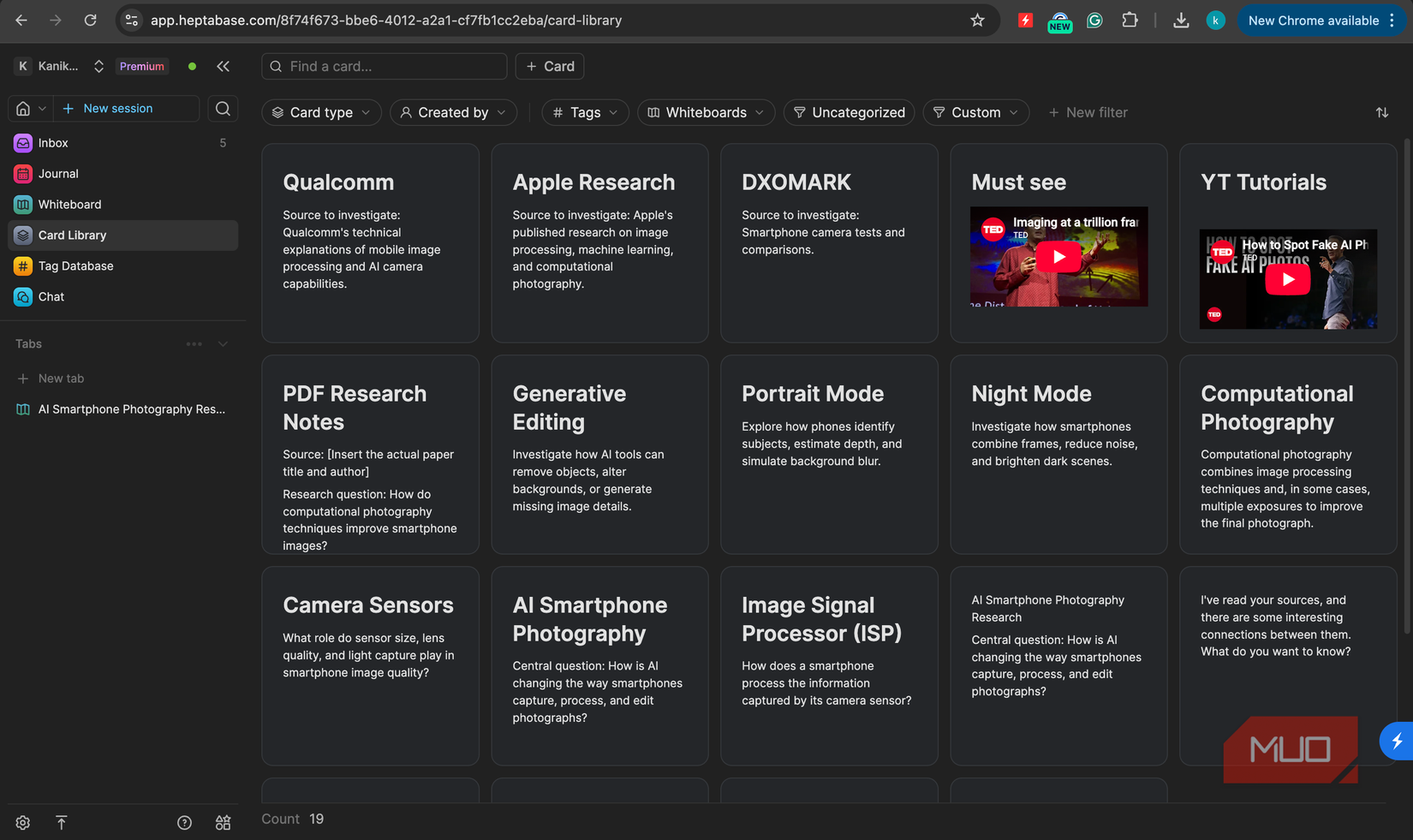The height and width of the screenshot is (840, 1413).
Task: Open the Chrome extensions puzzle icon
Action: coord(1130,21)
